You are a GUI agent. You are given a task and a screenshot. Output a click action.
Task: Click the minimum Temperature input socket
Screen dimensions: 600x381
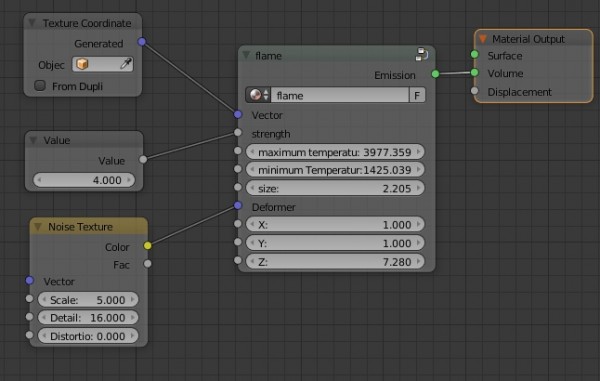(238, 169)
